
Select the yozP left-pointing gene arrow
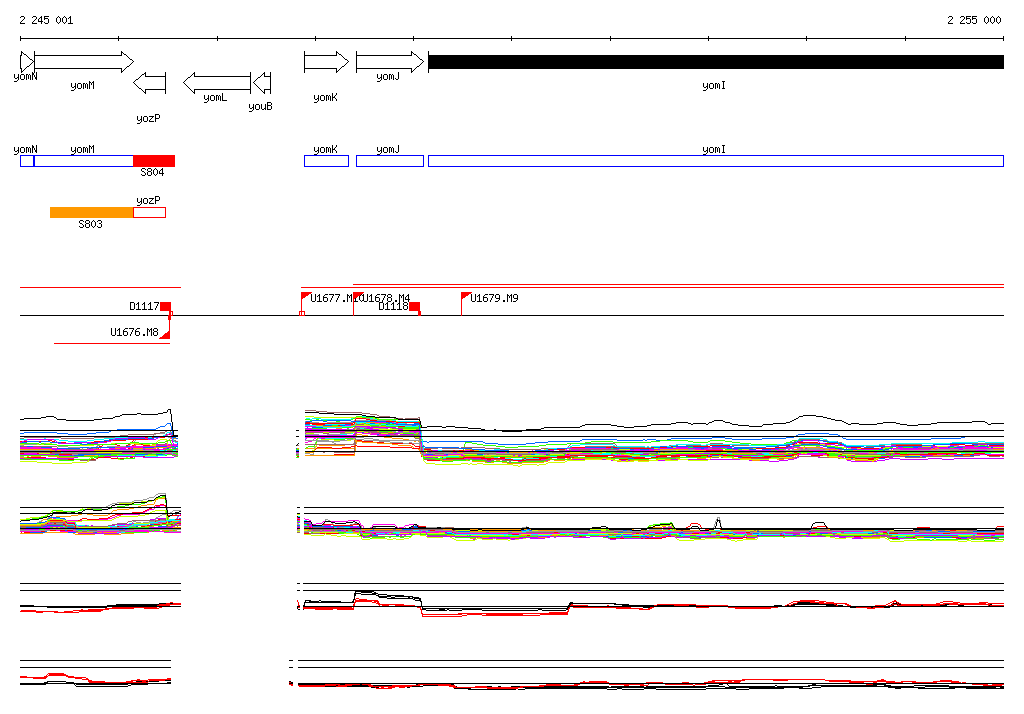150,83
